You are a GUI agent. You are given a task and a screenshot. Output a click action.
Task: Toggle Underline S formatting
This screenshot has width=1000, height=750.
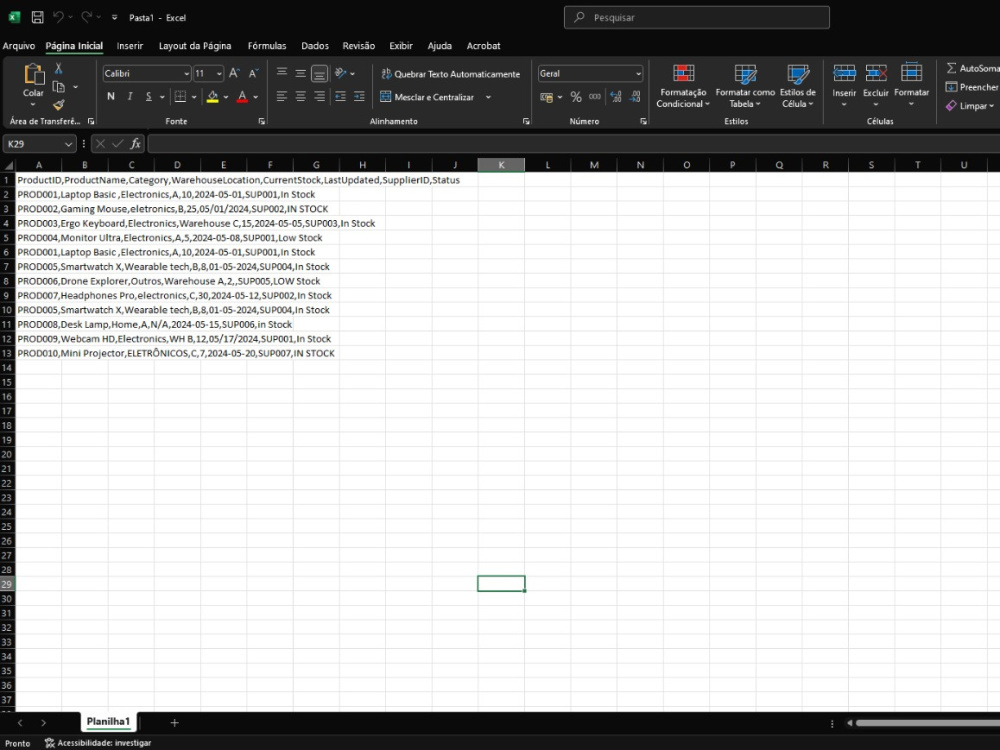tap(149, 97)
